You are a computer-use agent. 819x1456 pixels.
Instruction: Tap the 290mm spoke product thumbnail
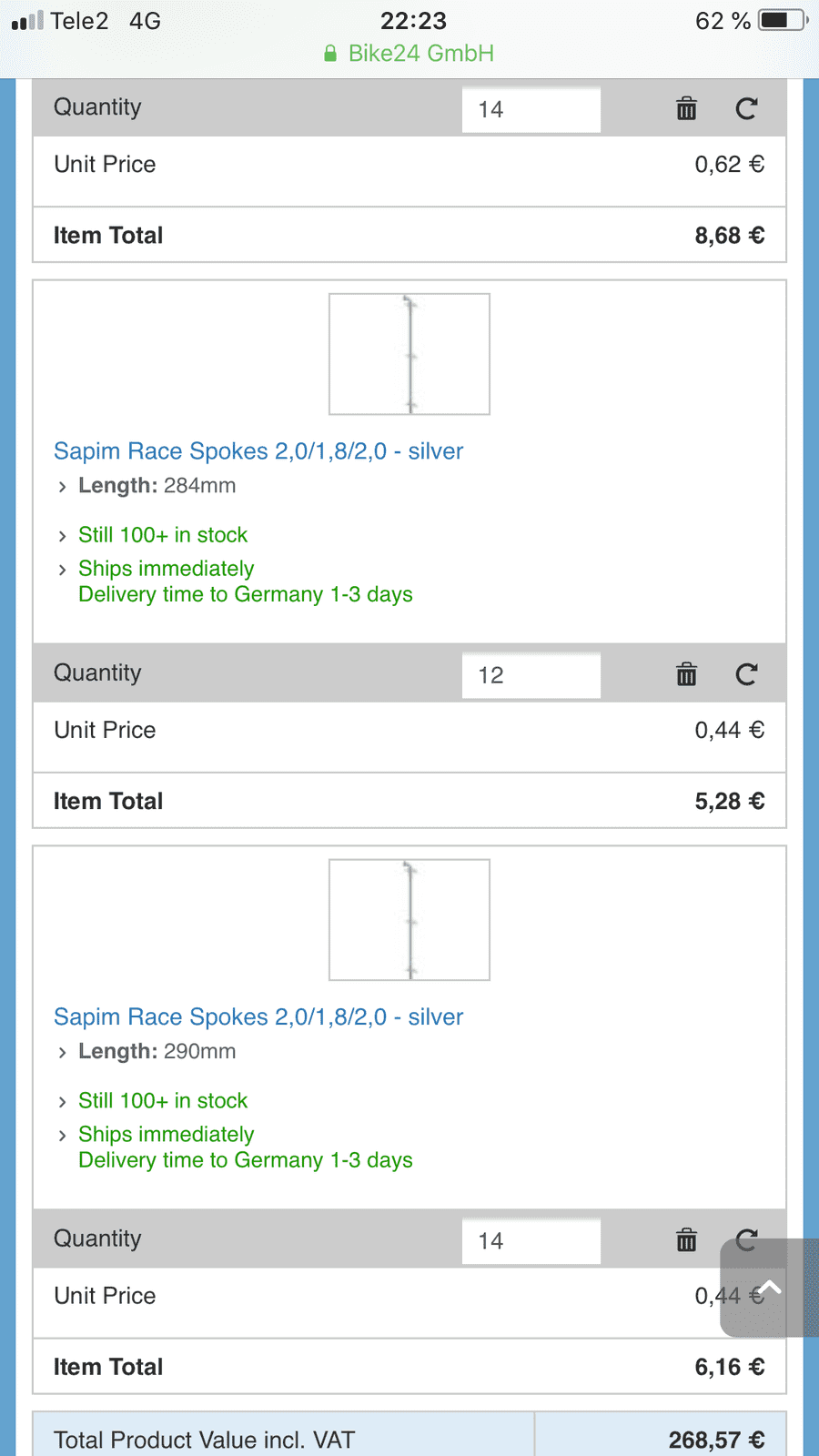point(409,920)
